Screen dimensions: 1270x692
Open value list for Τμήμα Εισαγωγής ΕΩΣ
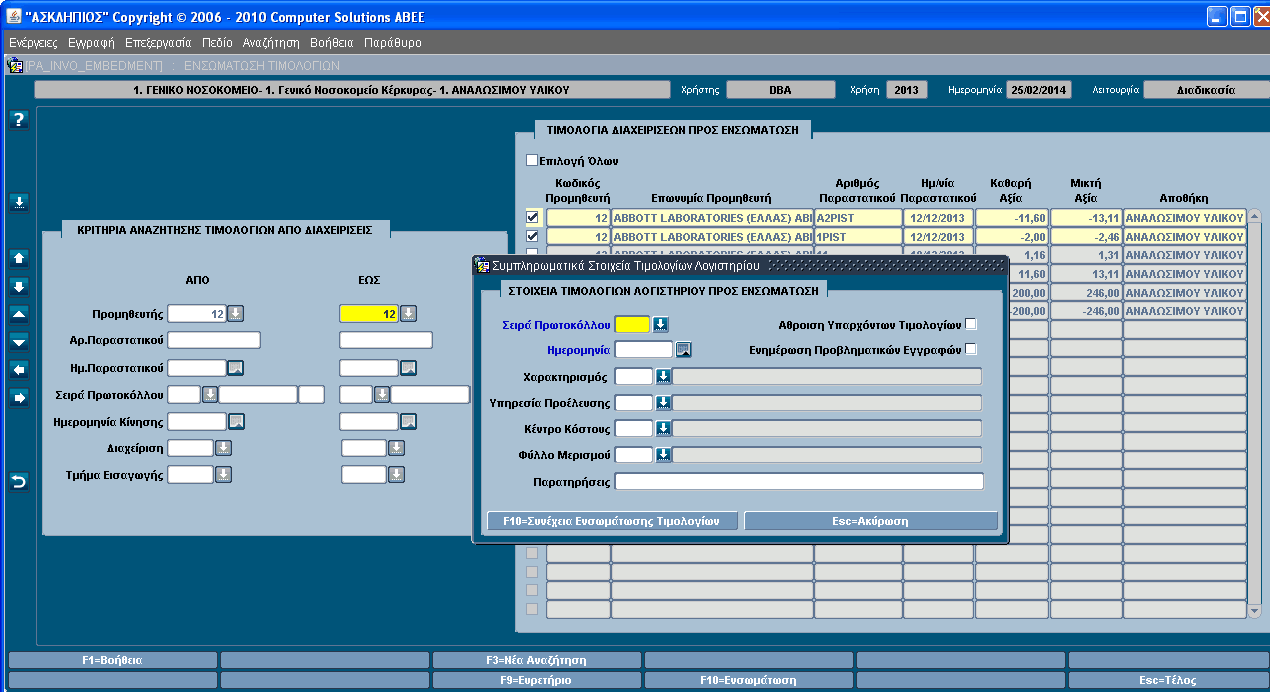coord(396,475)
